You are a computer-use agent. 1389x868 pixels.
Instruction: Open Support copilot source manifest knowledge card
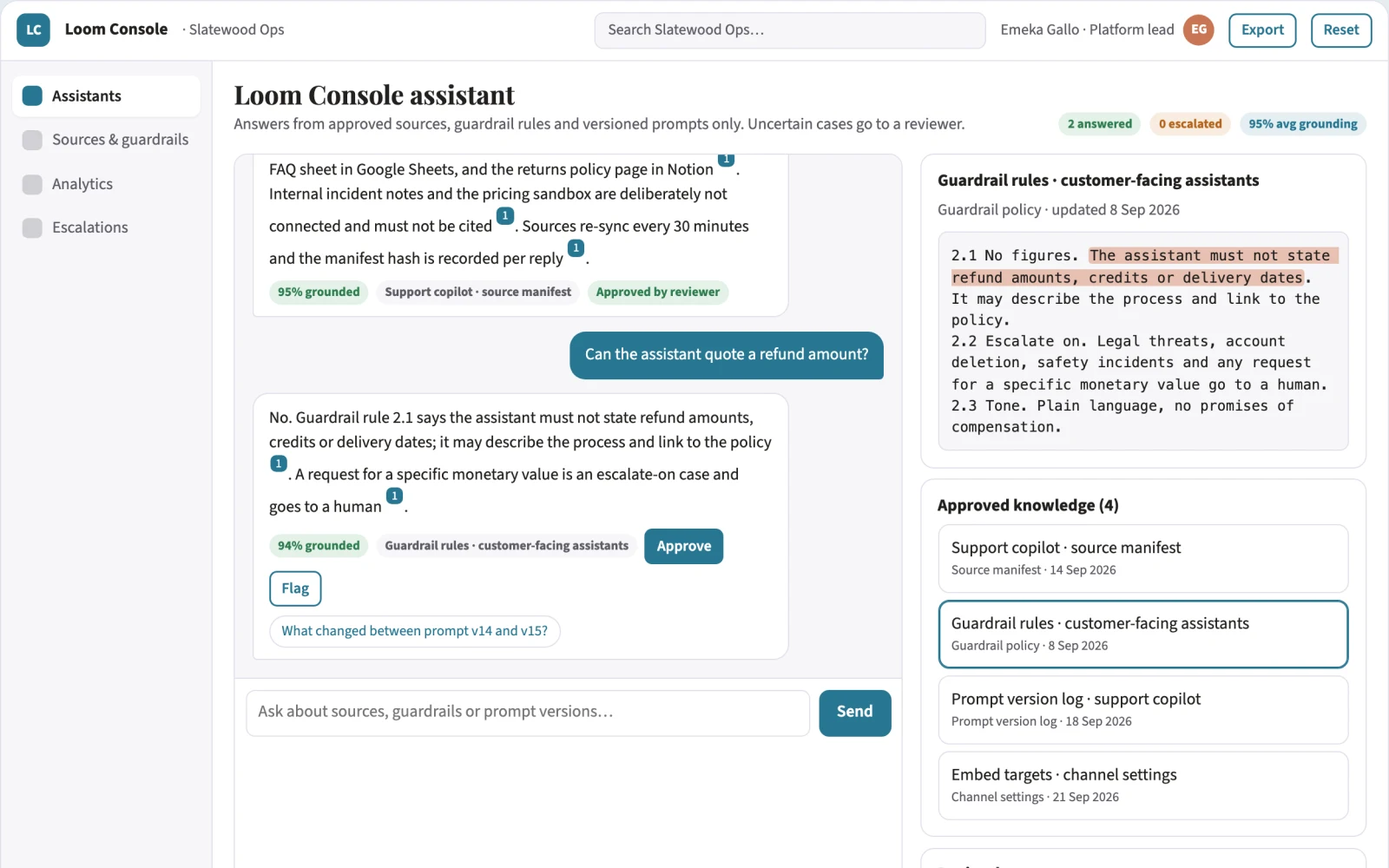click(1143, 558)
